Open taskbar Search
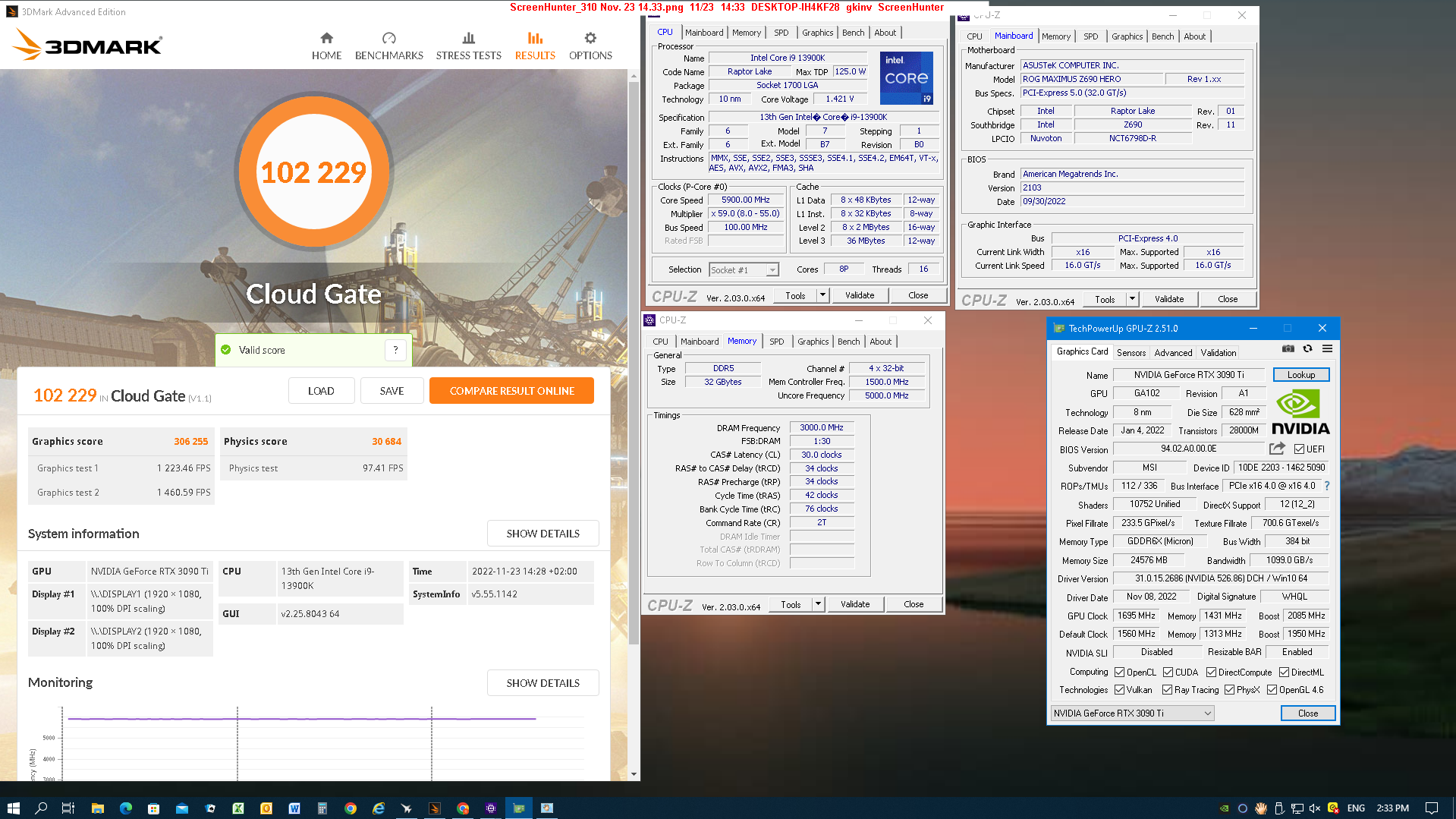 point(41,808)
